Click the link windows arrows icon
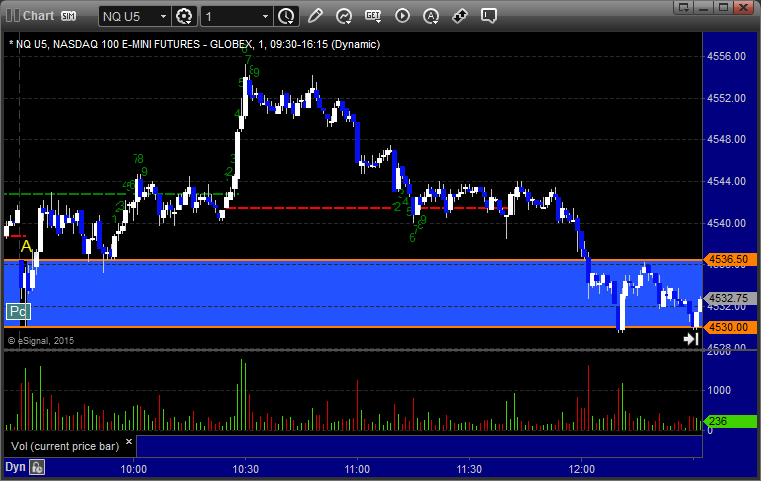The width and height of the screenshot is (761, 481). point(460,16)
